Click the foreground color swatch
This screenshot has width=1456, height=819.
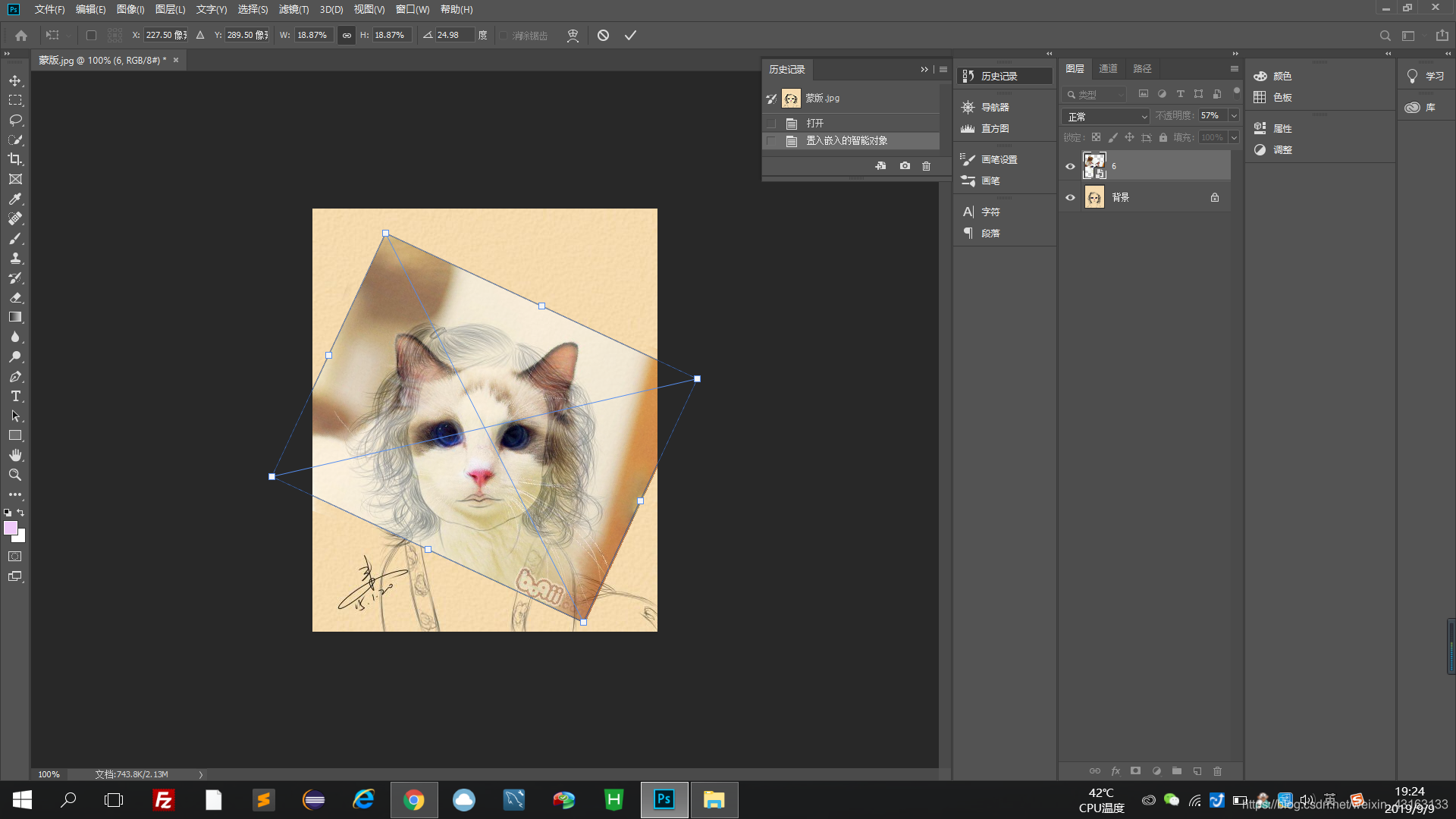[x=11, y=528]
